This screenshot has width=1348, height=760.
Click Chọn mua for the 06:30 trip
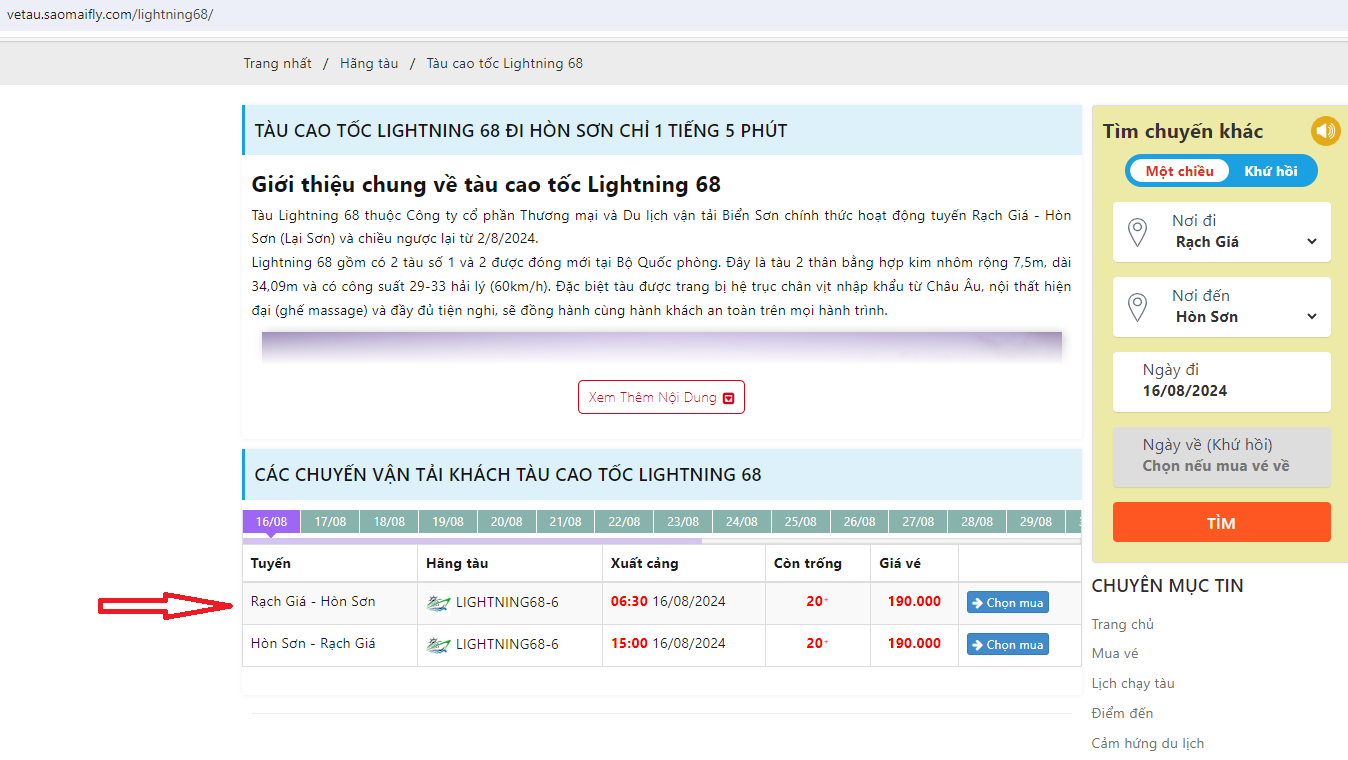(1007, 603)
